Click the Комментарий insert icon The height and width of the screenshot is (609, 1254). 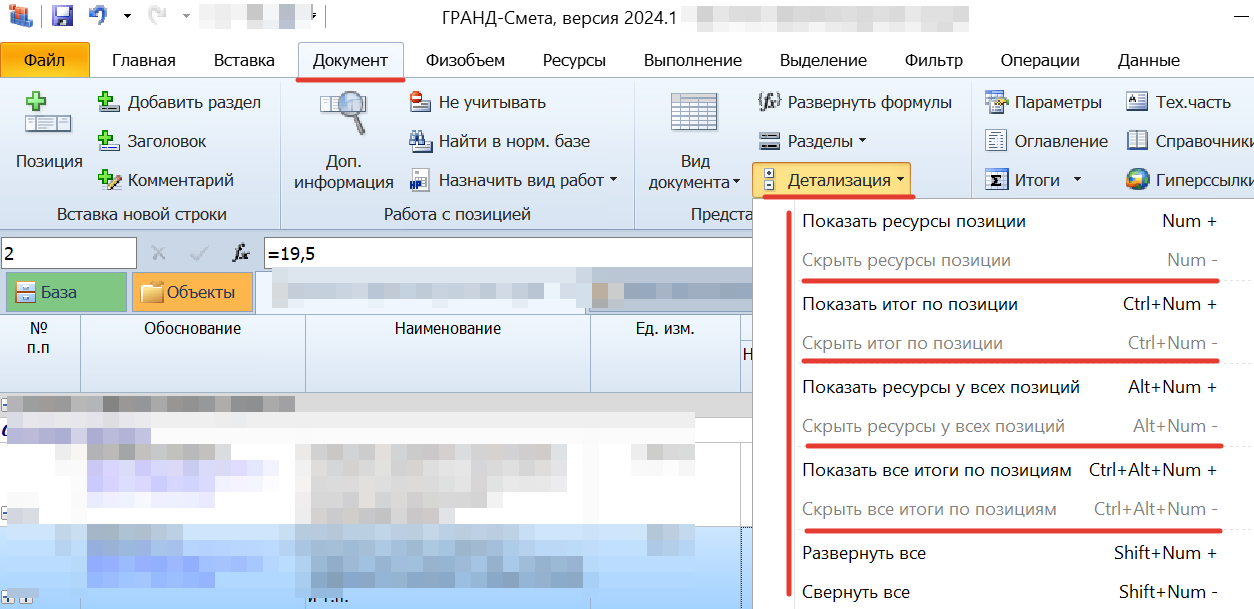pyautogui.click(x=109, y=180)
